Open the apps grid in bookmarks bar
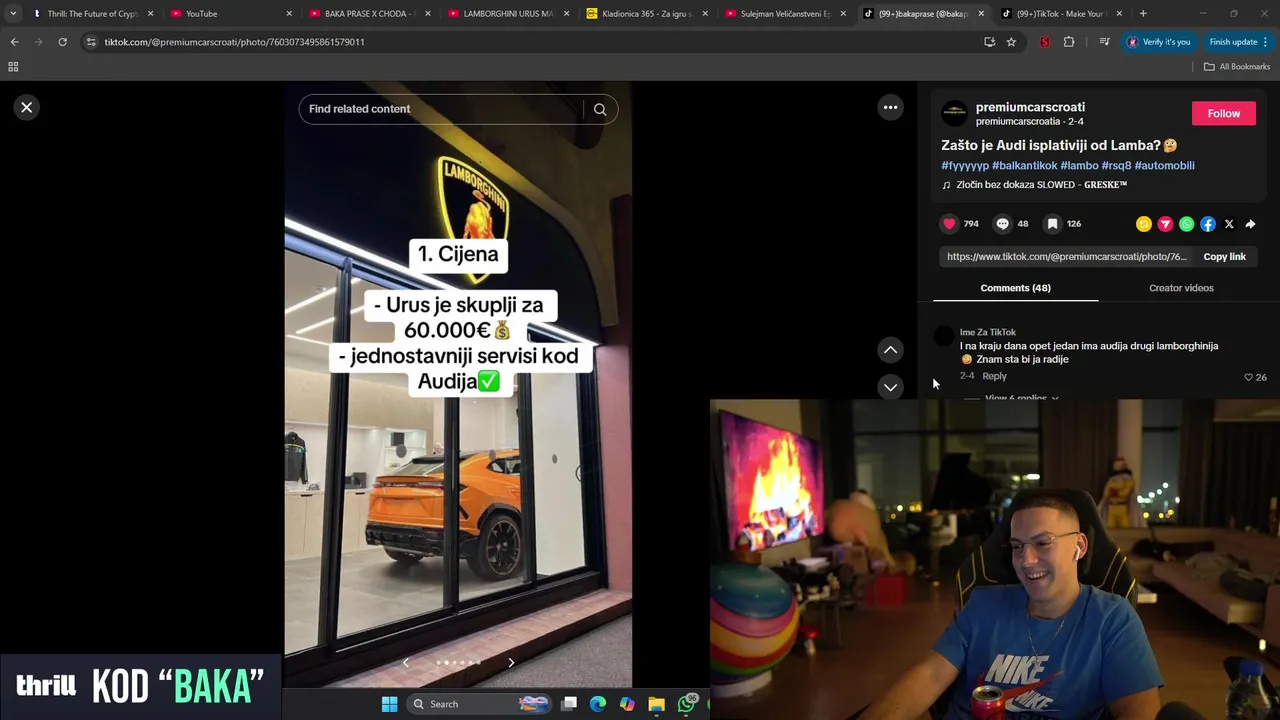The height and width of the screenshot is (720, 1280). click(x=13, y=67)
